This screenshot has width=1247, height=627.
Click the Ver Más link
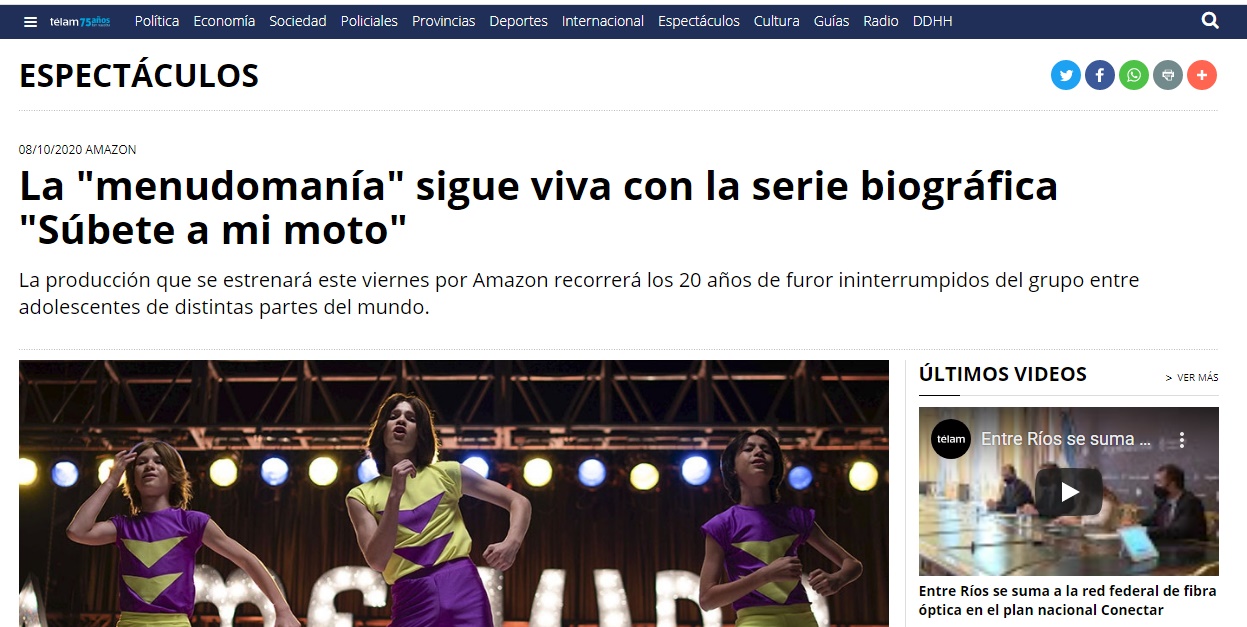1192,378
